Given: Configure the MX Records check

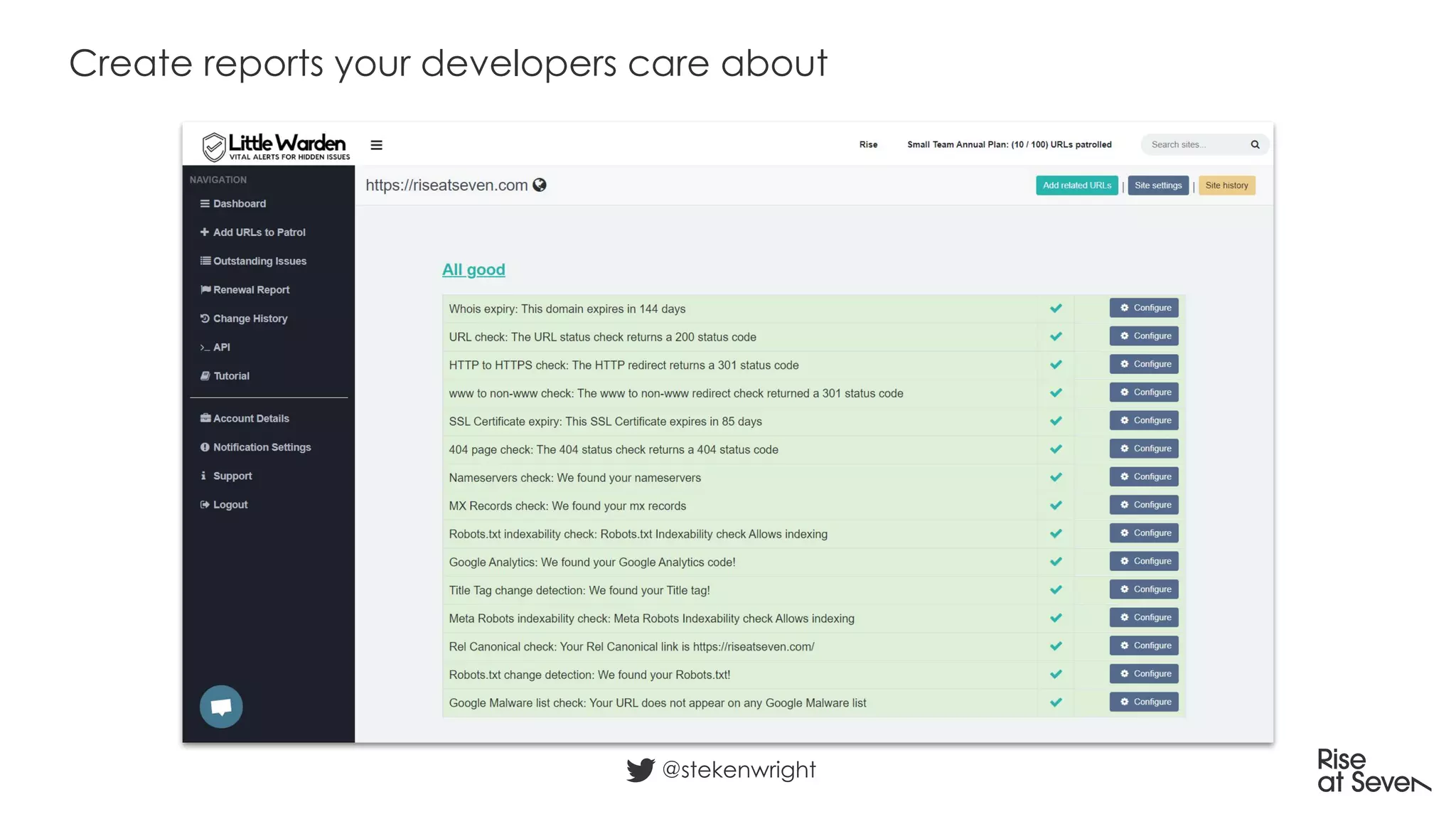Looking at the screenshot, I should pyautogui.click(x=1144, y=505).
